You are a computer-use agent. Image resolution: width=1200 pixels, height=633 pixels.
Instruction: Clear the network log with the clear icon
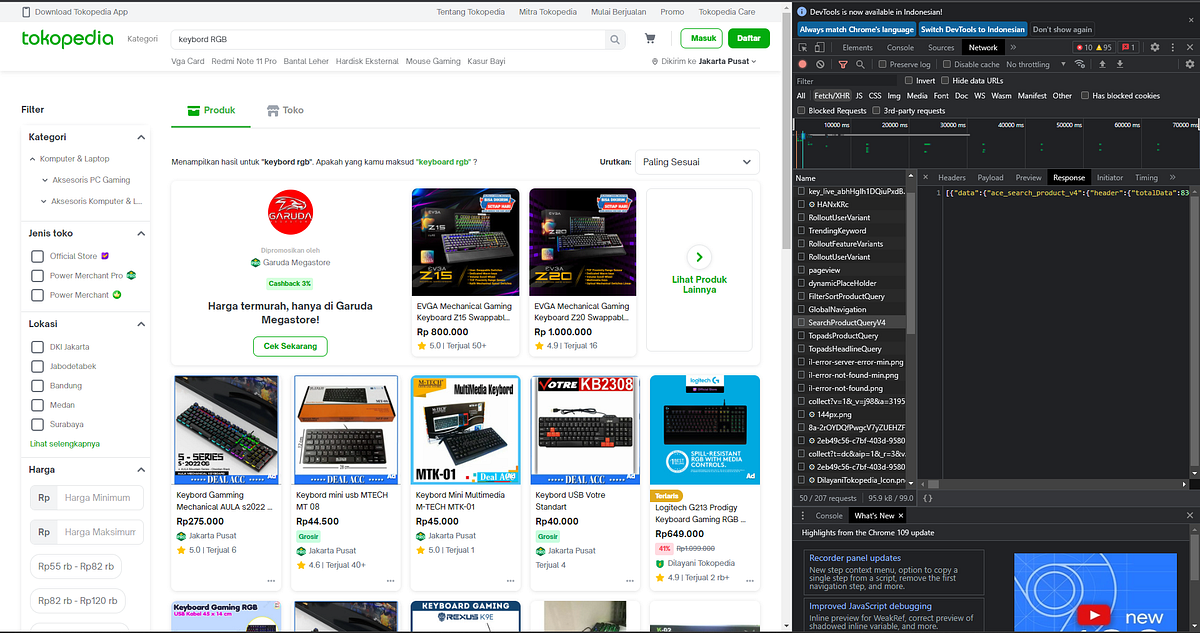pyautogui.click(x=821, y=63)
